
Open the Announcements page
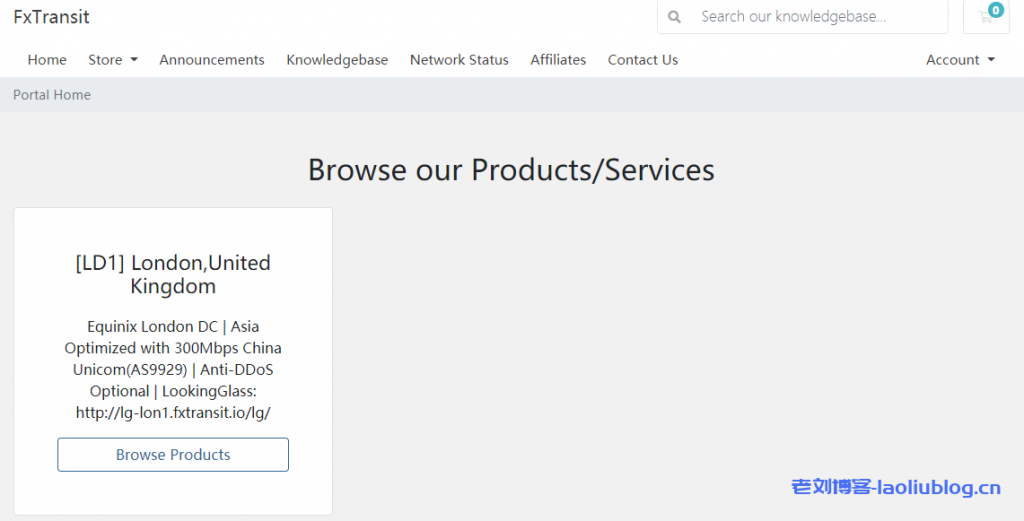tap(212, 60)
